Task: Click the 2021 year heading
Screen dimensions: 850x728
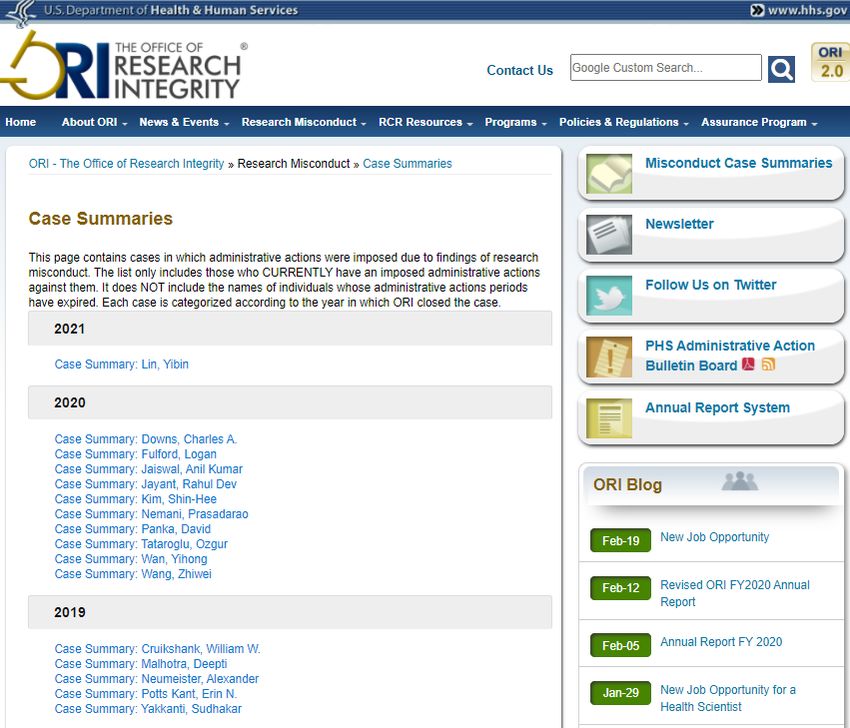Action: (x=290, y=328)
